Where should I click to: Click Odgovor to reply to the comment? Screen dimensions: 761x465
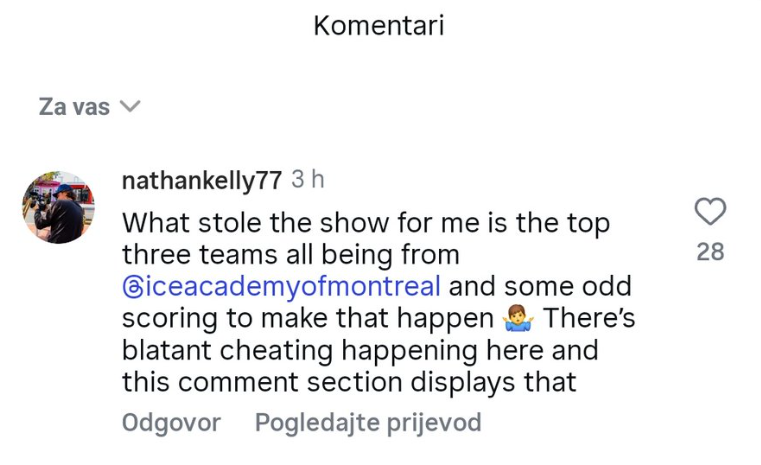pos(171,422)
